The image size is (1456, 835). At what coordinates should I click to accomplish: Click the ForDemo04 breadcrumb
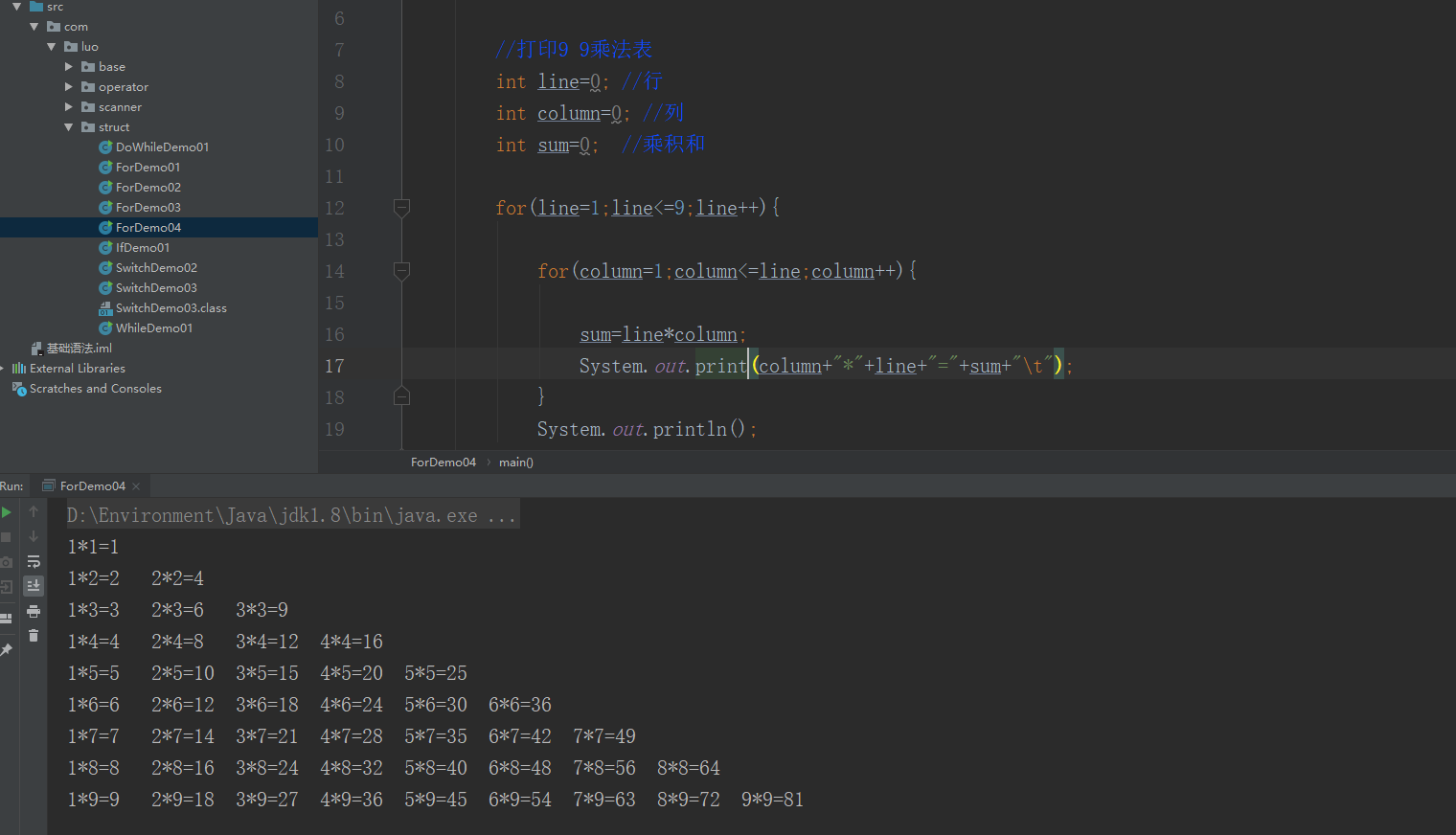[444, 463]
